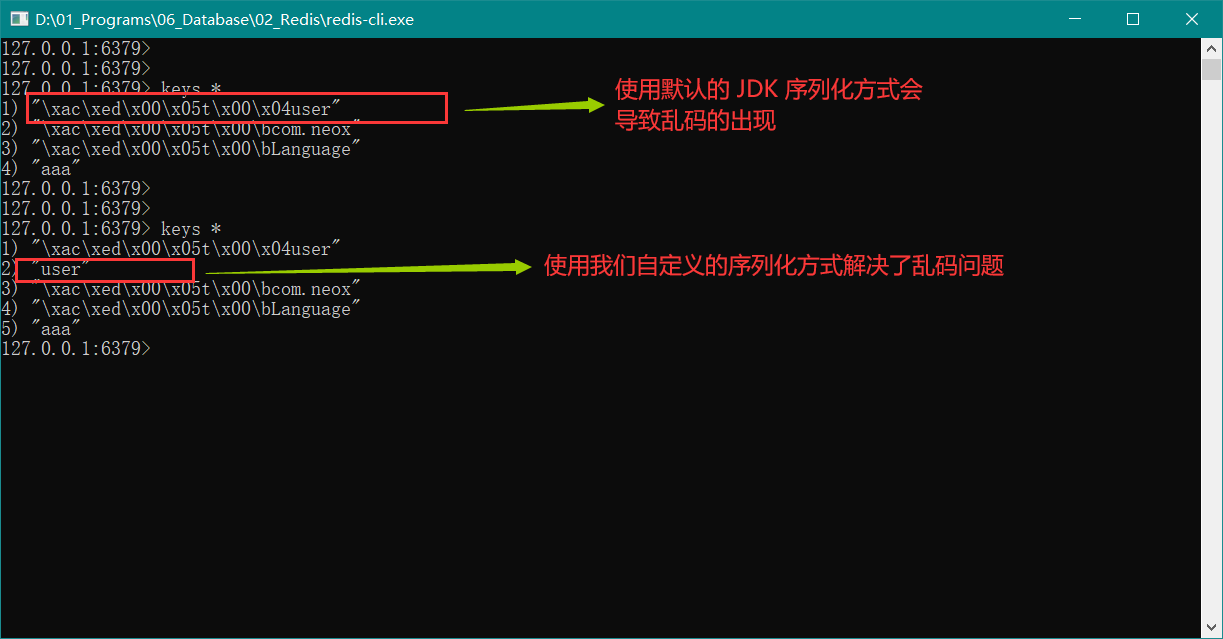
Task: Minimize the redis-cli console window
Action: coord(1073,19)
